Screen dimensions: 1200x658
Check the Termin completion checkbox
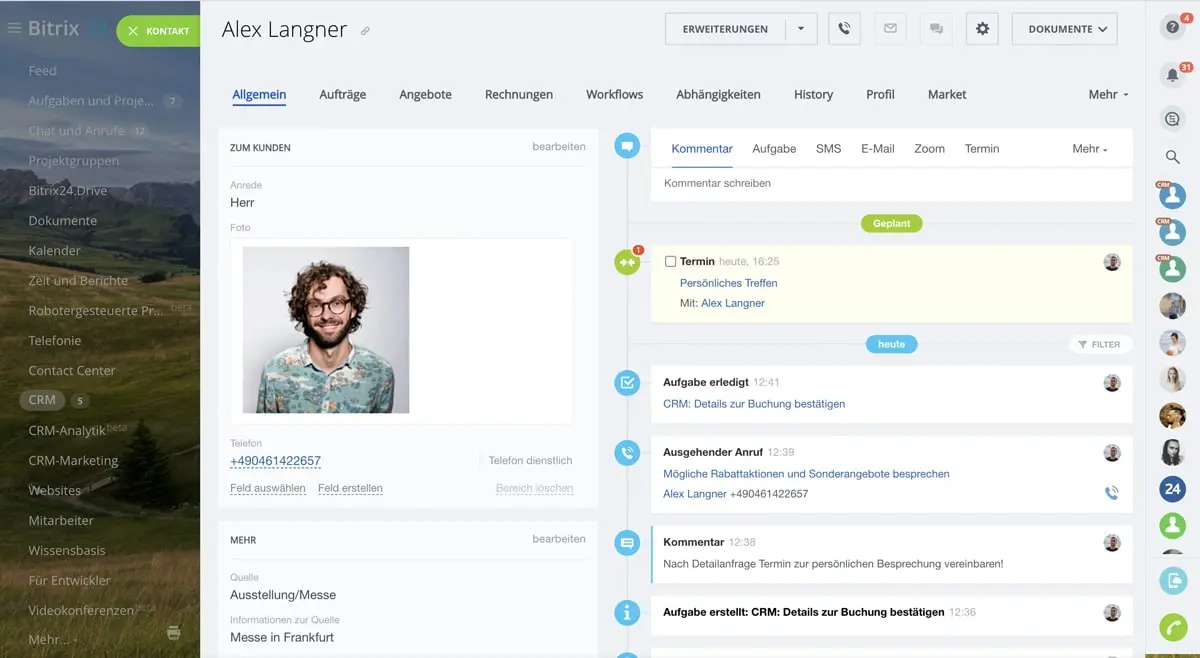click(671, 261)
